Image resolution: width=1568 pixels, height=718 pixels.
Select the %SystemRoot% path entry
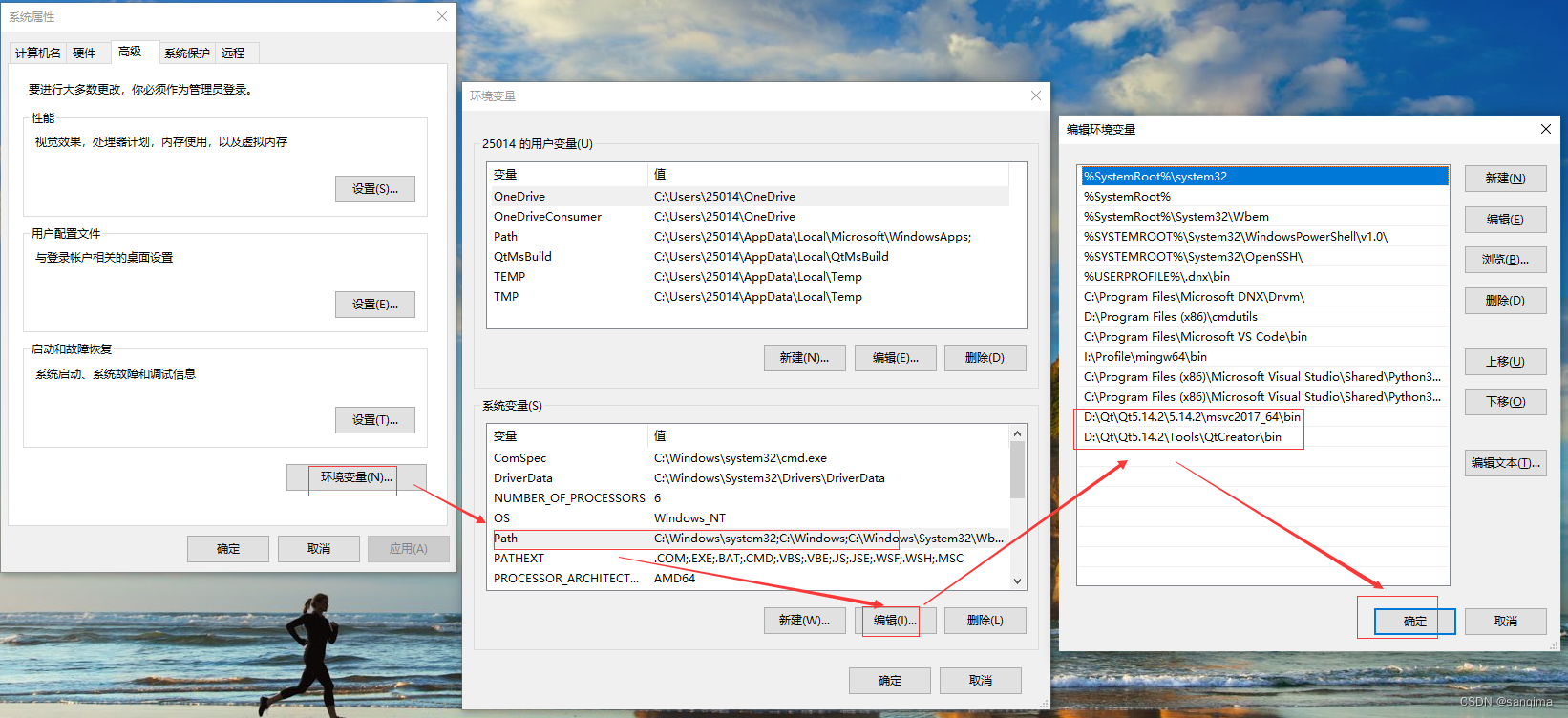[1264, 197]
